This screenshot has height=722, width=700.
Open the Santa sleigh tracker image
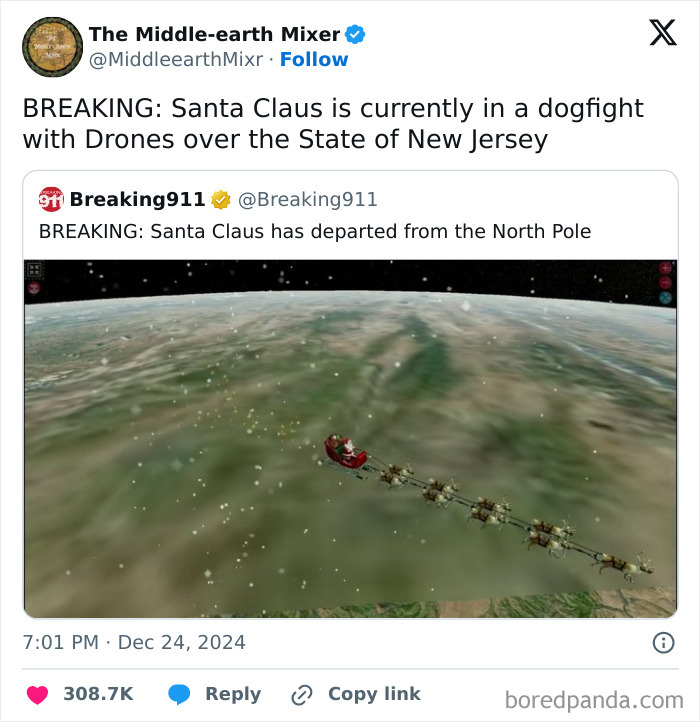[350, 438]
